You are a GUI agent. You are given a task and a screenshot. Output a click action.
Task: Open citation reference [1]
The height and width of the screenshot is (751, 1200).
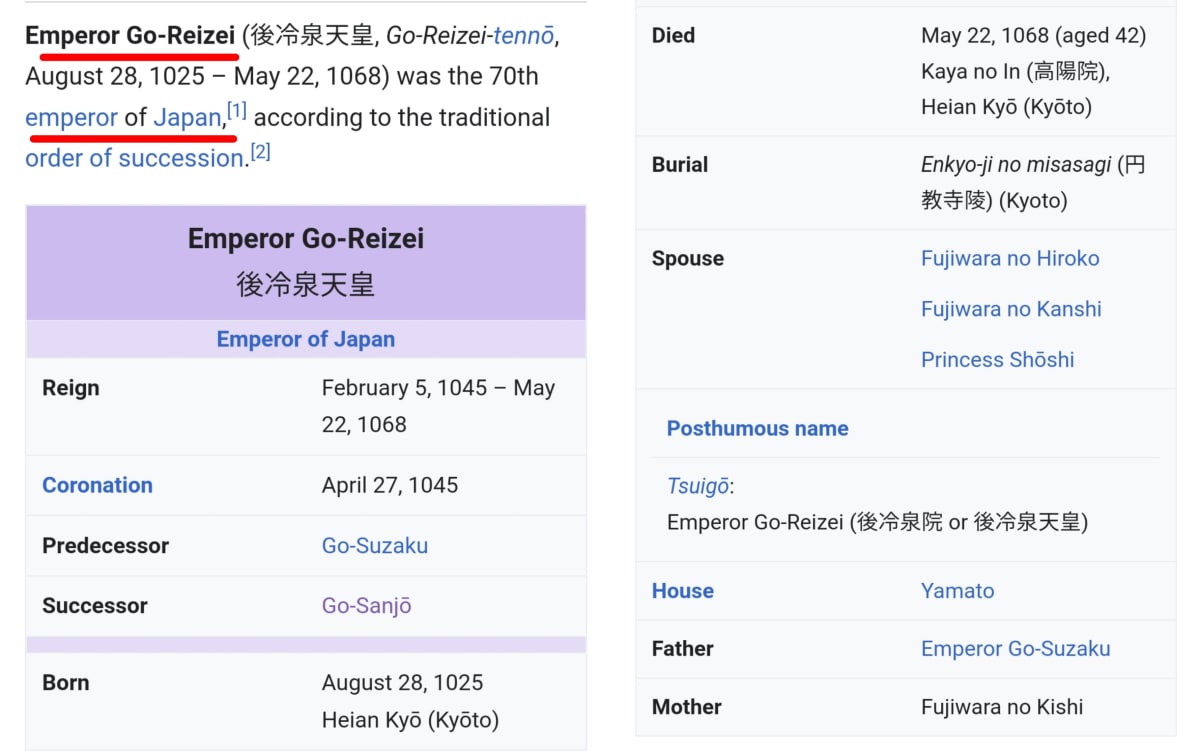click(x=237, y=110)
